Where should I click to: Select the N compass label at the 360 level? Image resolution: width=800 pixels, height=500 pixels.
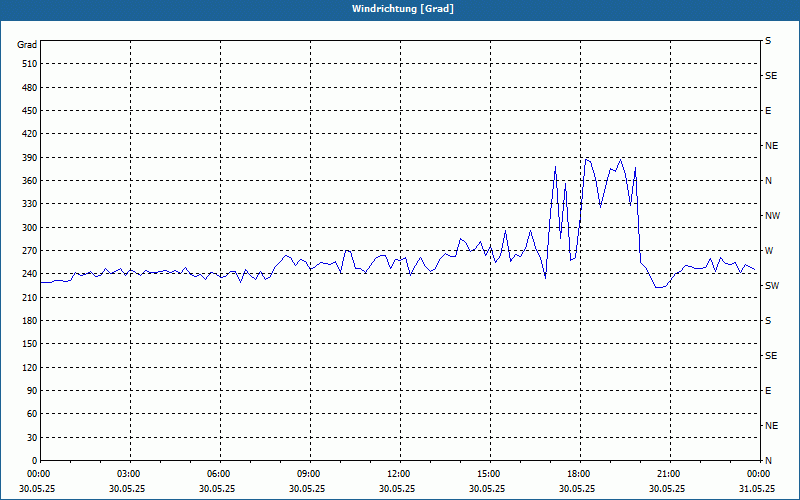pyautogui.click(x=768, y=181)
